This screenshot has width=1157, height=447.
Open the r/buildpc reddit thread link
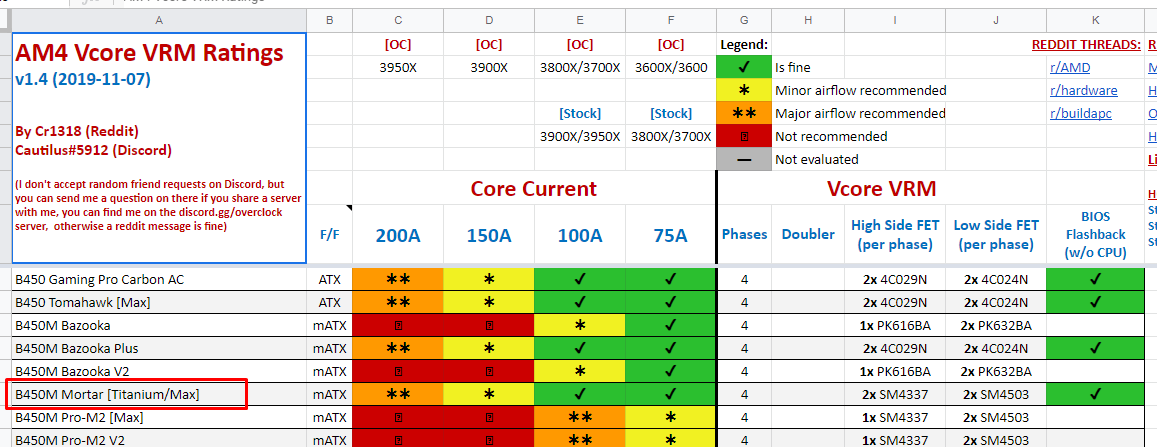[1080, 114]
